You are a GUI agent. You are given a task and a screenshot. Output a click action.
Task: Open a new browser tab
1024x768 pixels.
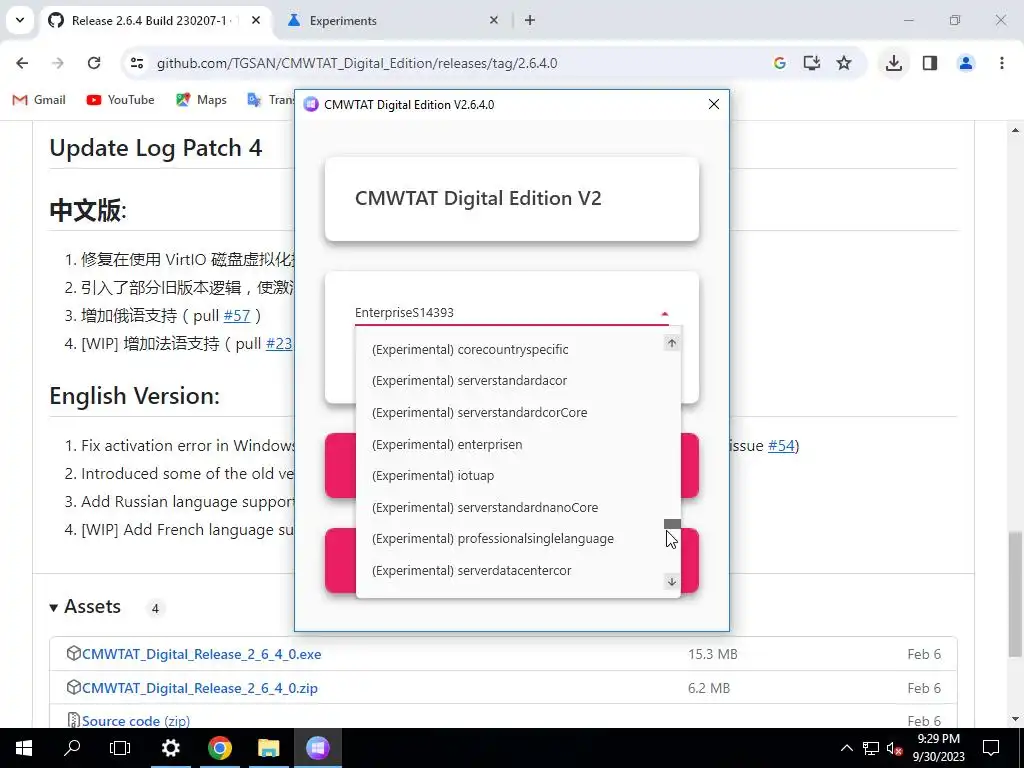click(x=530, y=21)
